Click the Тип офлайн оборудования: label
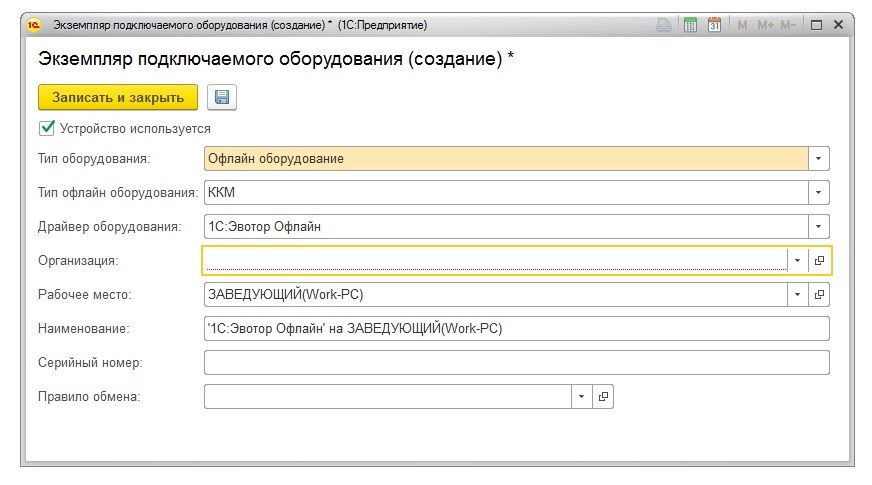This screenshot has width=872, height=485. (118, 192)
